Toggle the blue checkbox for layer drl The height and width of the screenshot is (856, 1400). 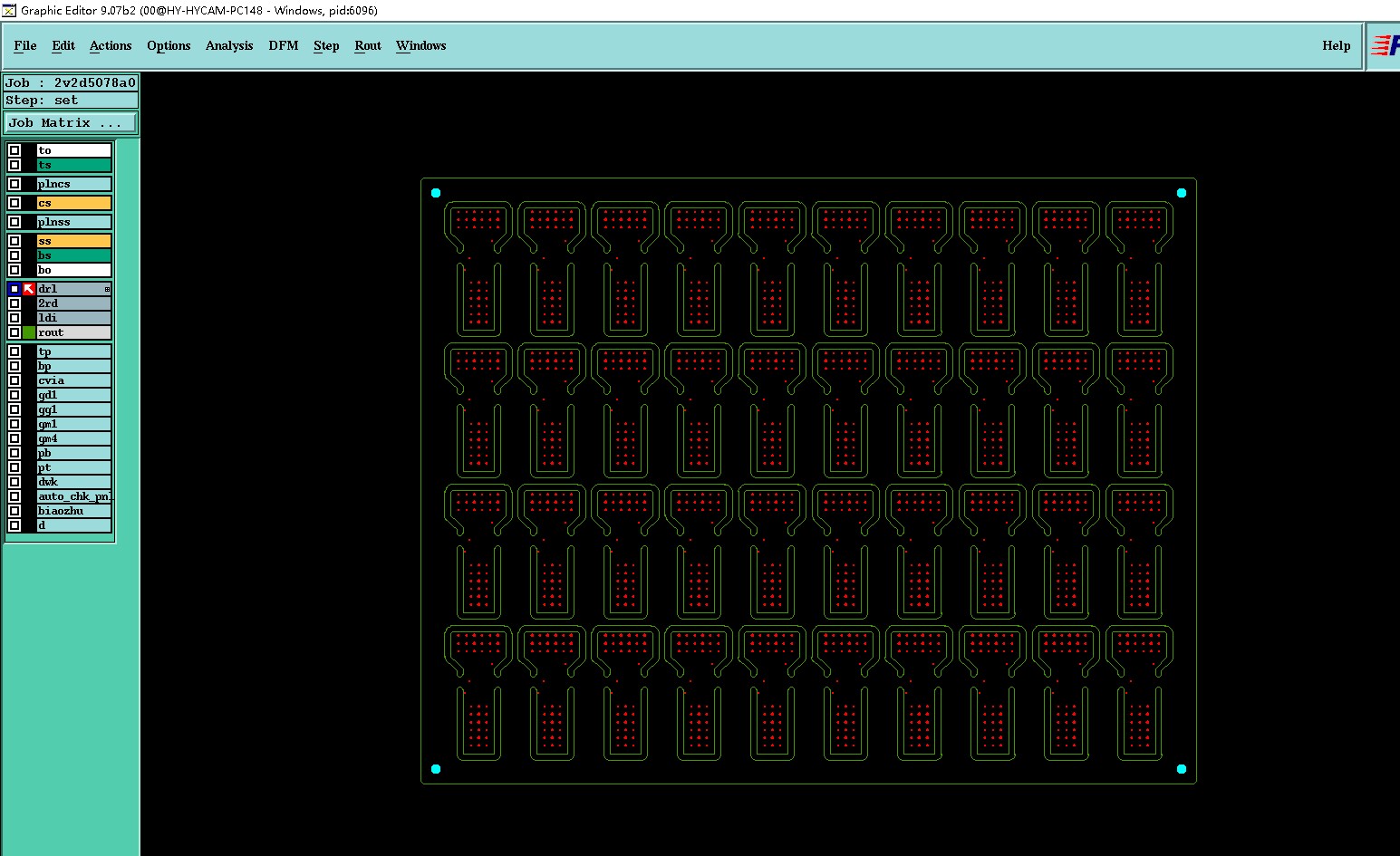tap(14, 289)
